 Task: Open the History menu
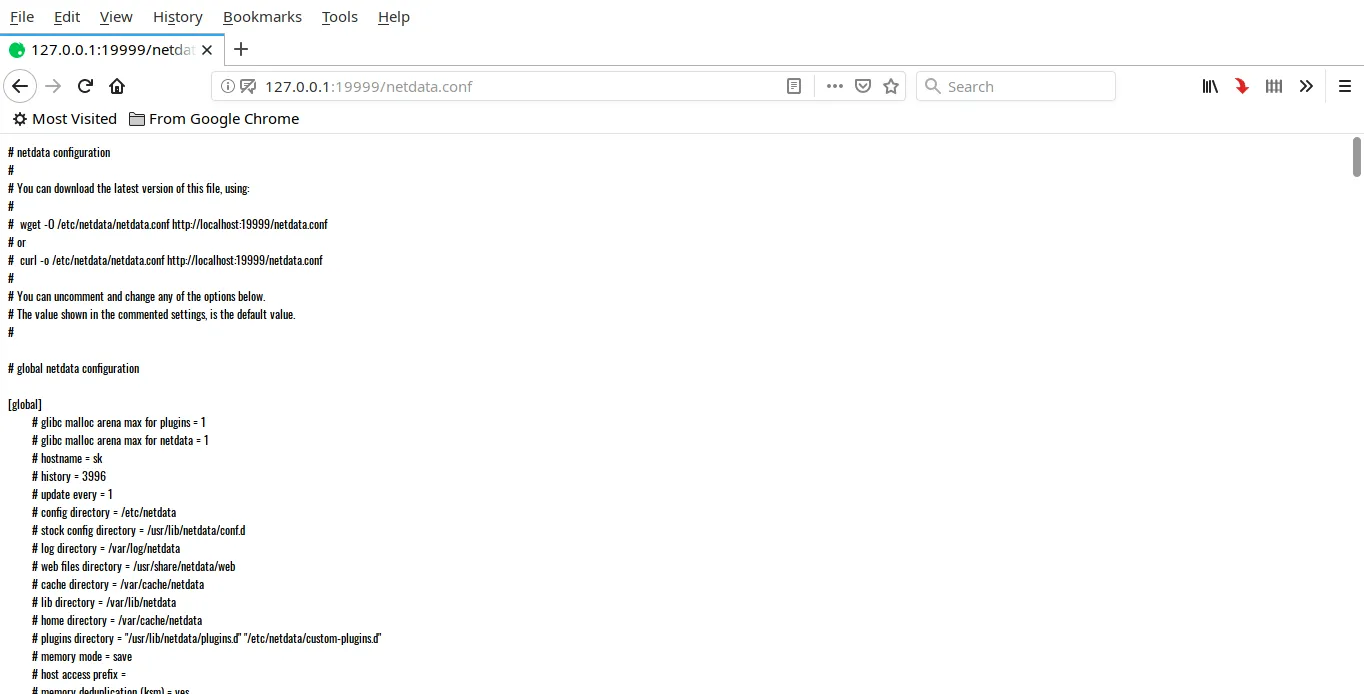[178, 17]
